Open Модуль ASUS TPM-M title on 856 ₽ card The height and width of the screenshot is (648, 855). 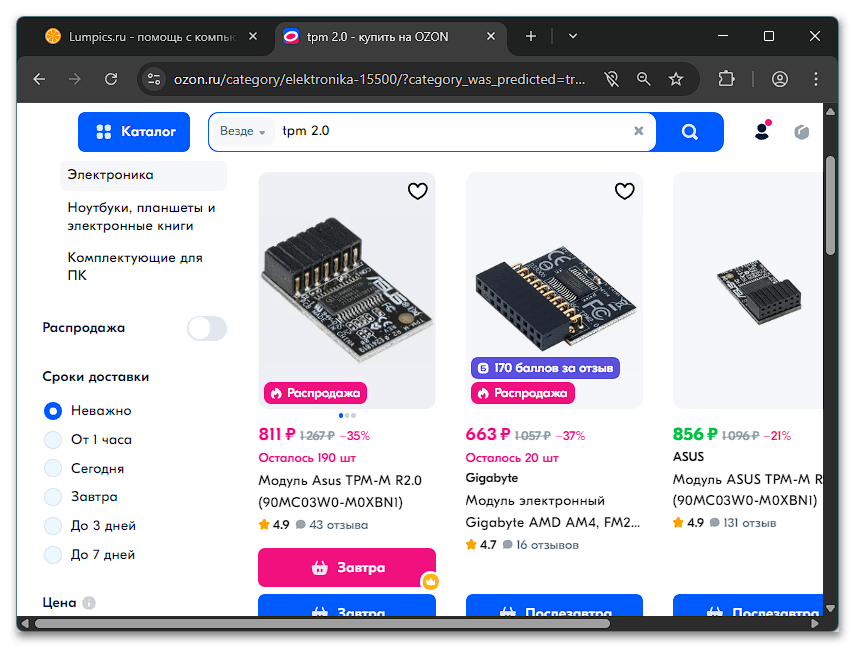click(x=748, y=490)
